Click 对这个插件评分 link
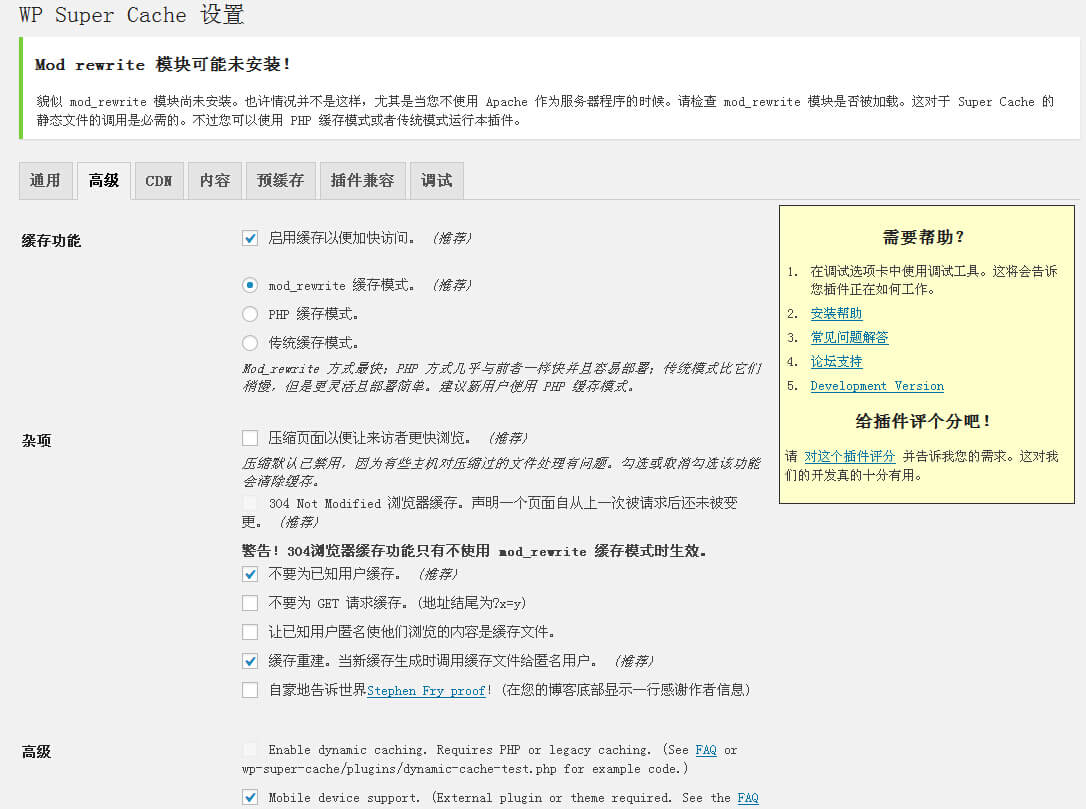 [850, 456]
